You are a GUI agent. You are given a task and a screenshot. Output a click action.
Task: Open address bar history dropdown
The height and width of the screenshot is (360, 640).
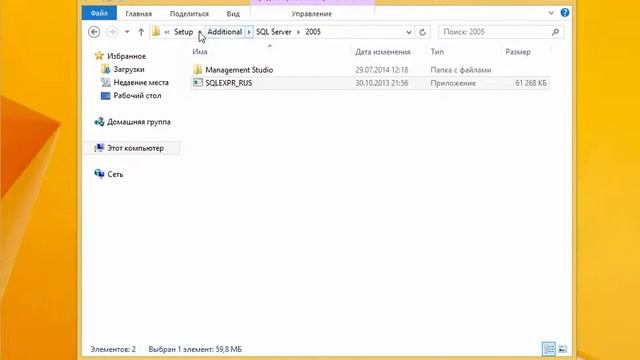pos(409,32)
